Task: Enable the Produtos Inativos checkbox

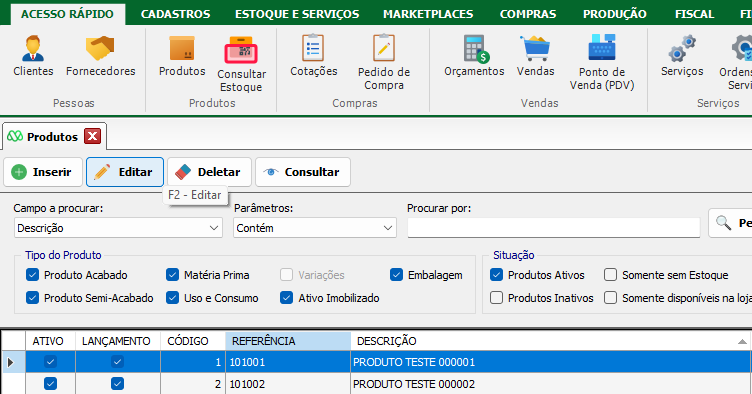Action: coord(496,298)
